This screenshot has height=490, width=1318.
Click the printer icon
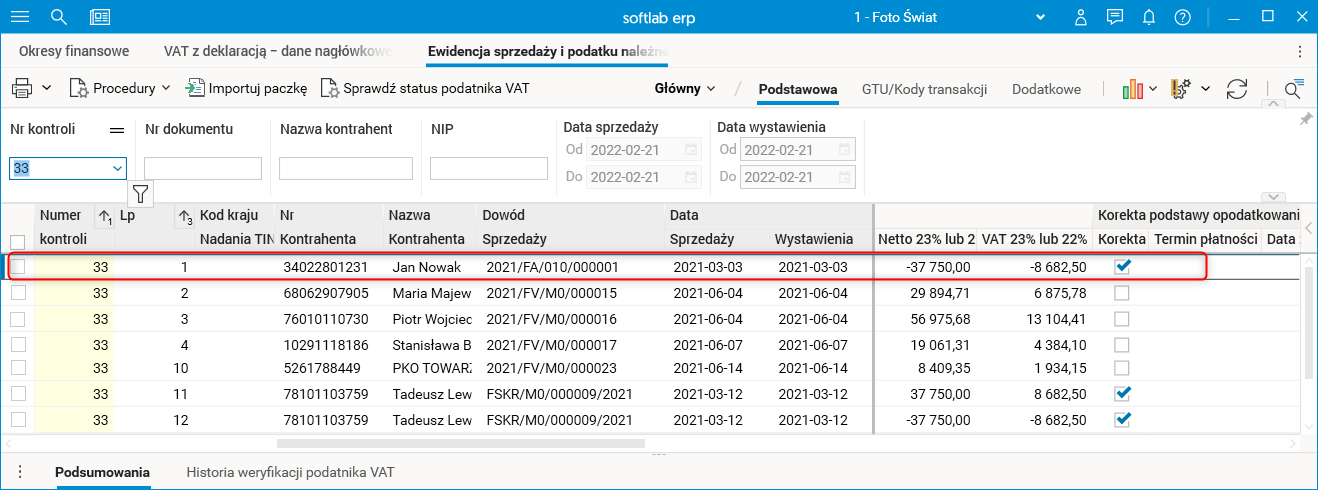tap(22, 88)
